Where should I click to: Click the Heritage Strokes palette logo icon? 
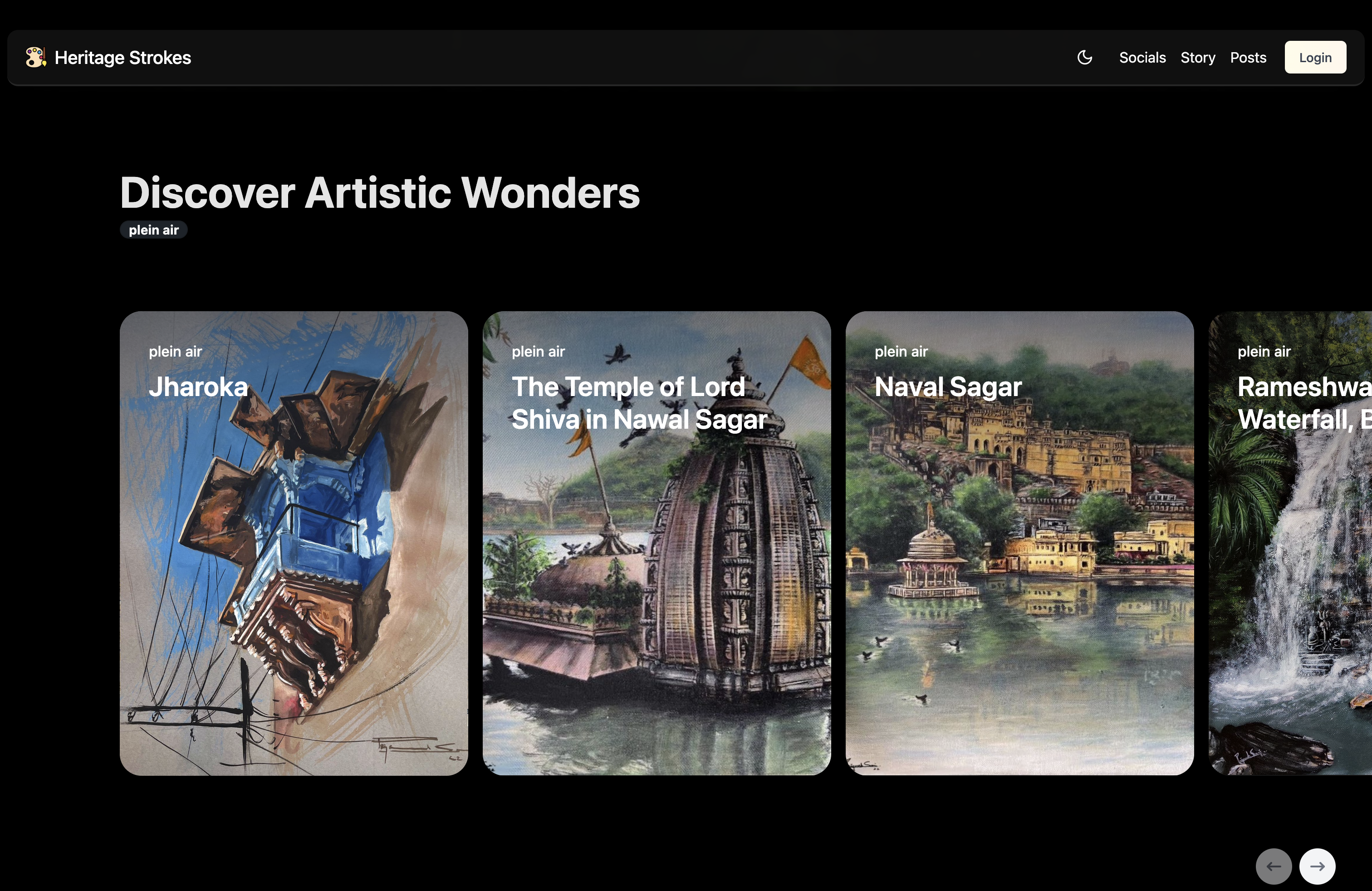(36, 58)
